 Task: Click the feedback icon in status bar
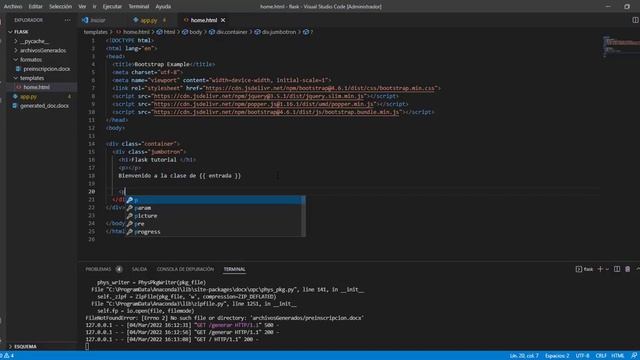click(634, 356)
